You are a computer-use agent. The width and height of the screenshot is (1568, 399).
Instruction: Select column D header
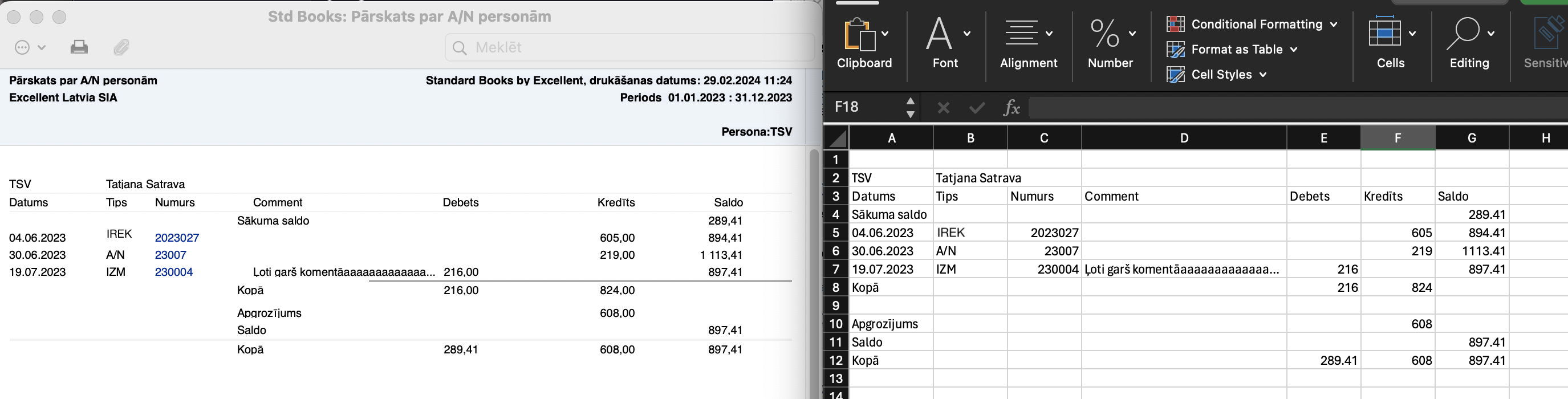[1183, 138]
